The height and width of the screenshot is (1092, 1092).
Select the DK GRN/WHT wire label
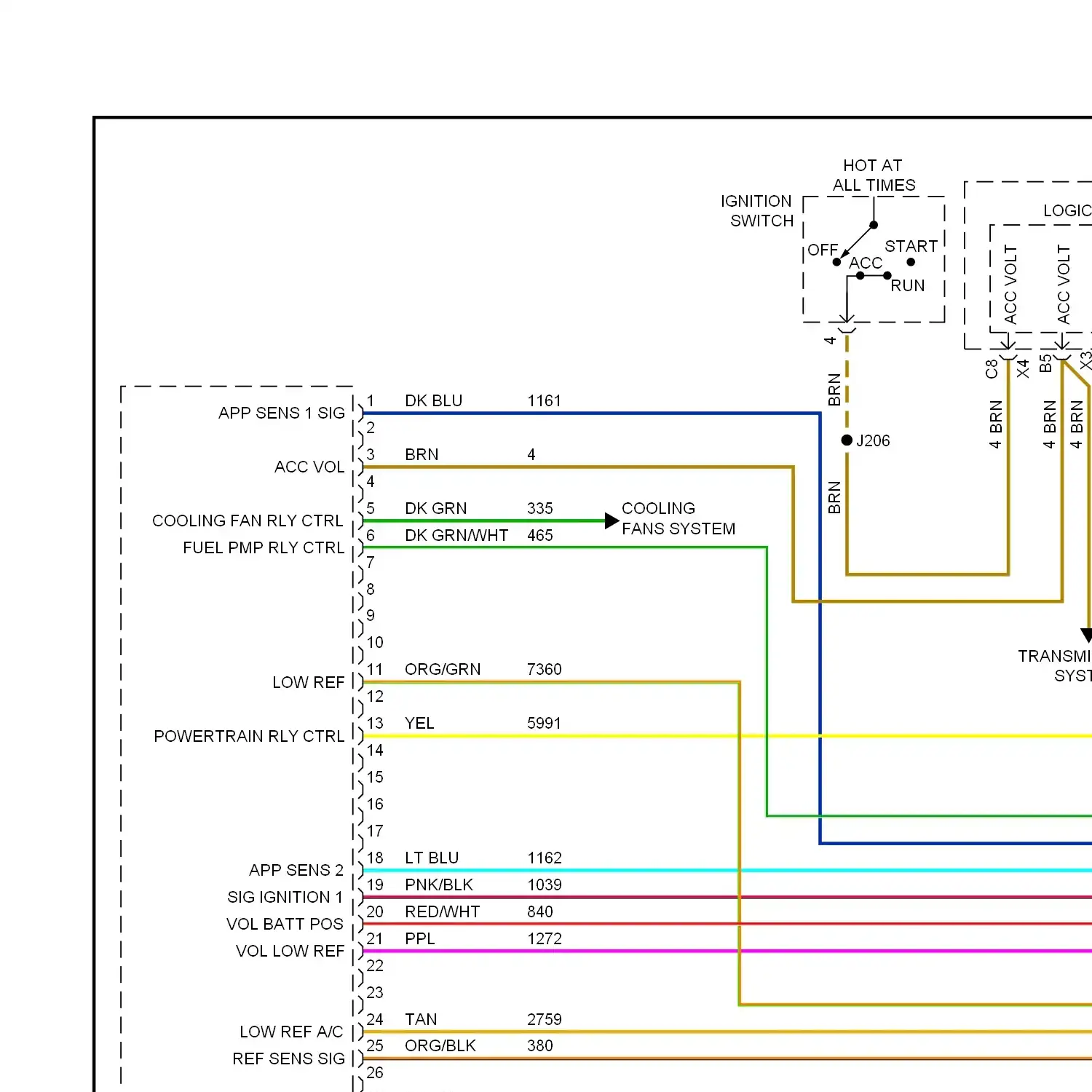[456, 535]
